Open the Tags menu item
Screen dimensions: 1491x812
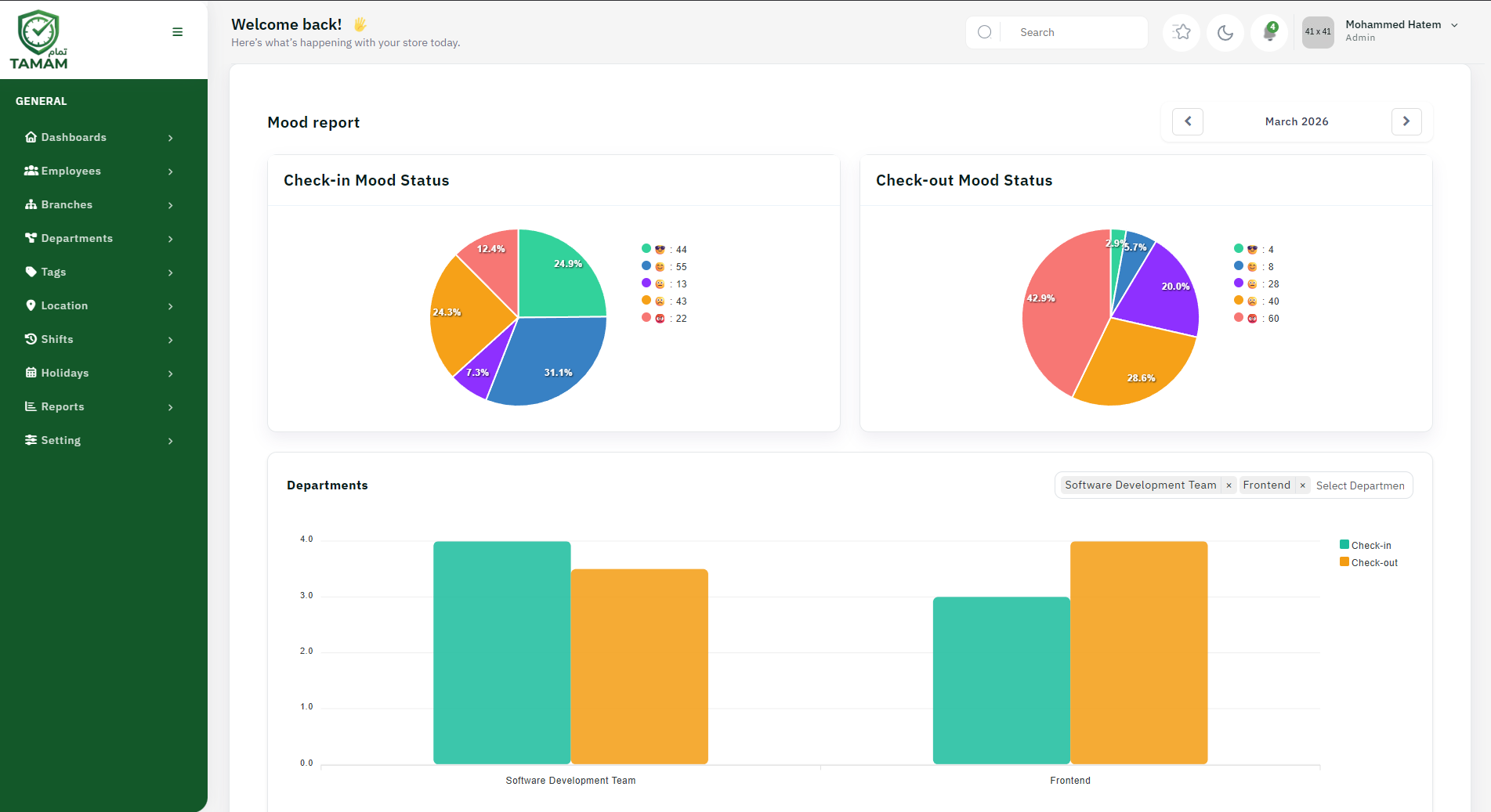click(x=31, y=272)
